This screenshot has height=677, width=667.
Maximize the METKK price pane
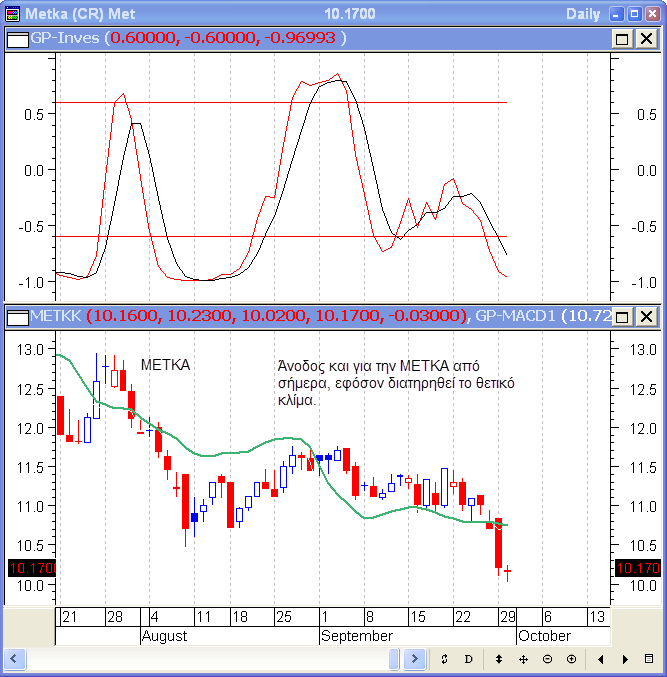622,317
